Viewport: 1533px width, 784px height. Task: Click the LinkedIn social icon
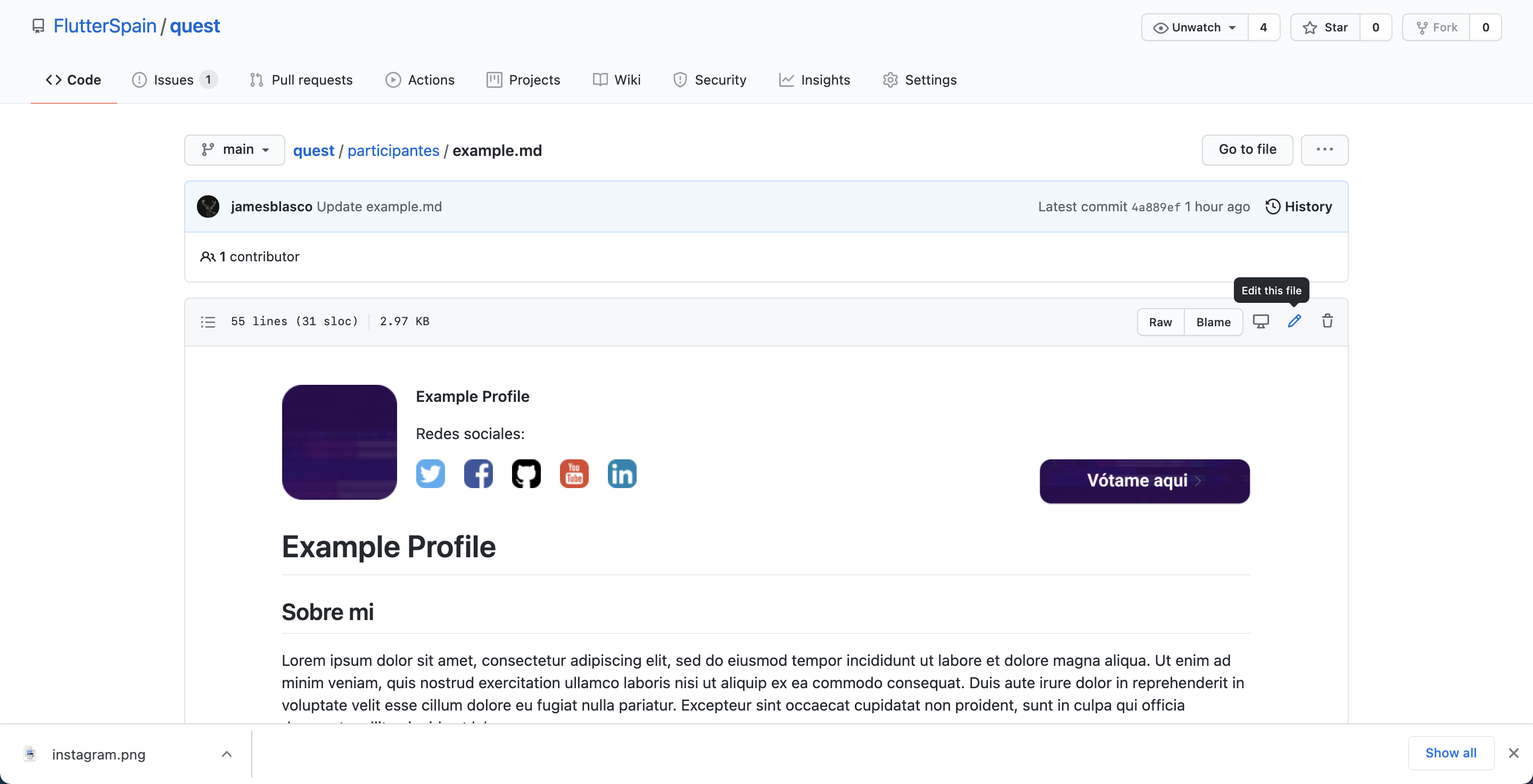click(622, 474)
